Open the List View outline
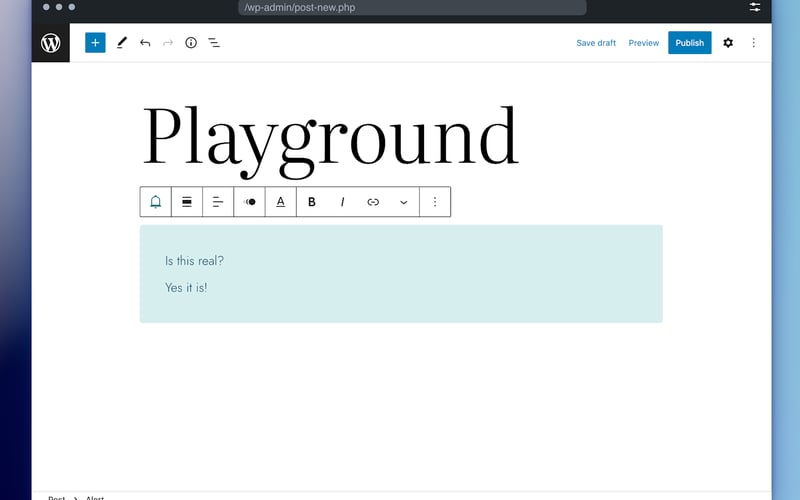The width and height of the screenshot is (800, 500). pyautogui.click(x=214, y=43)
